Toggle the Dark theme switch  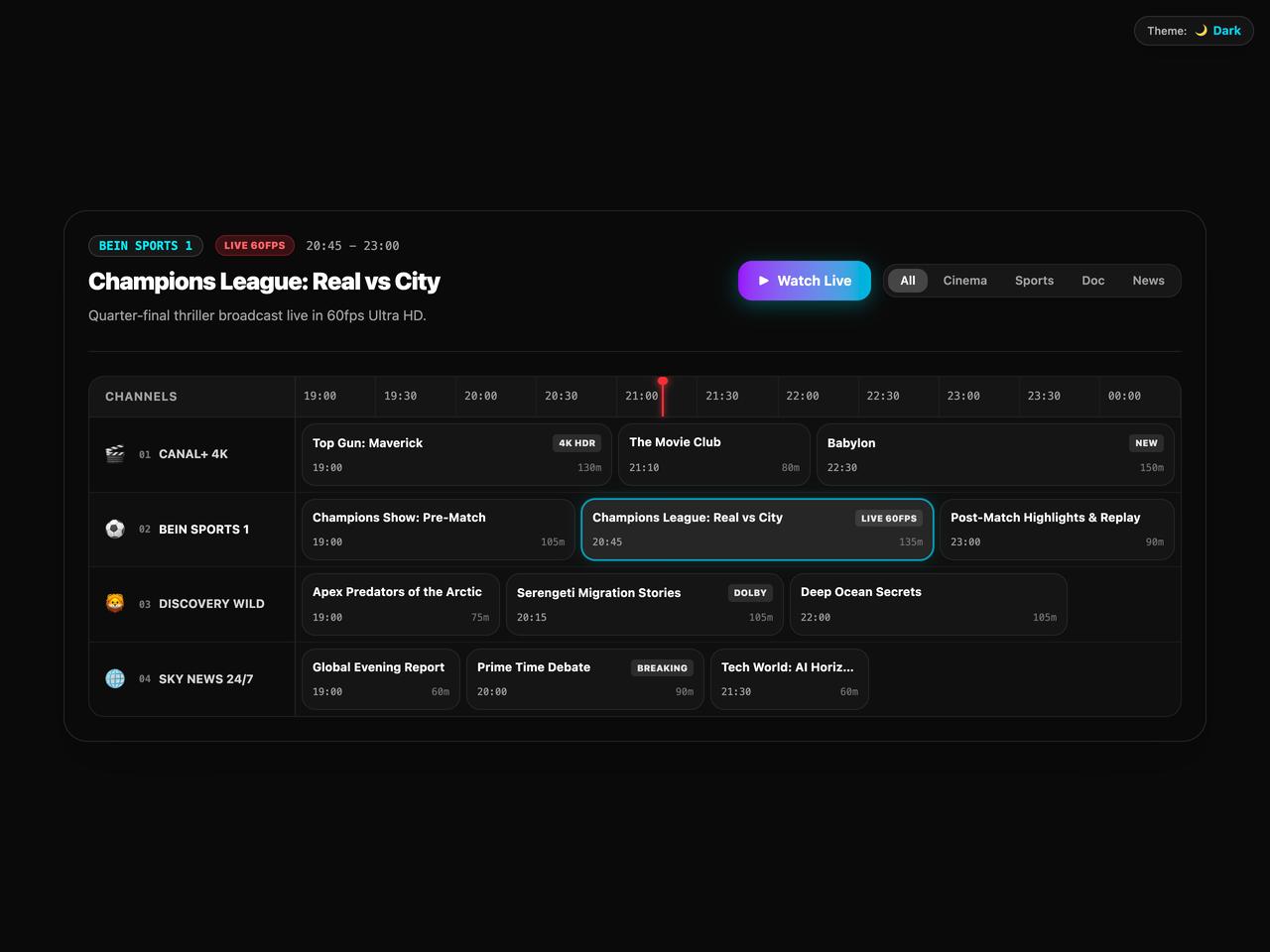[1194, 31]
